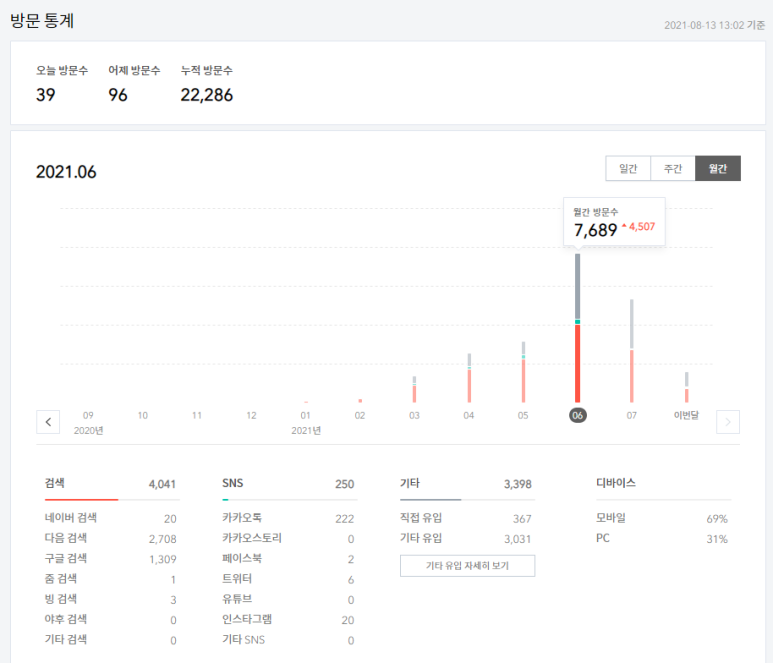
Task: Select month 02 on chart axis
Action: click(x=360, y=416)
